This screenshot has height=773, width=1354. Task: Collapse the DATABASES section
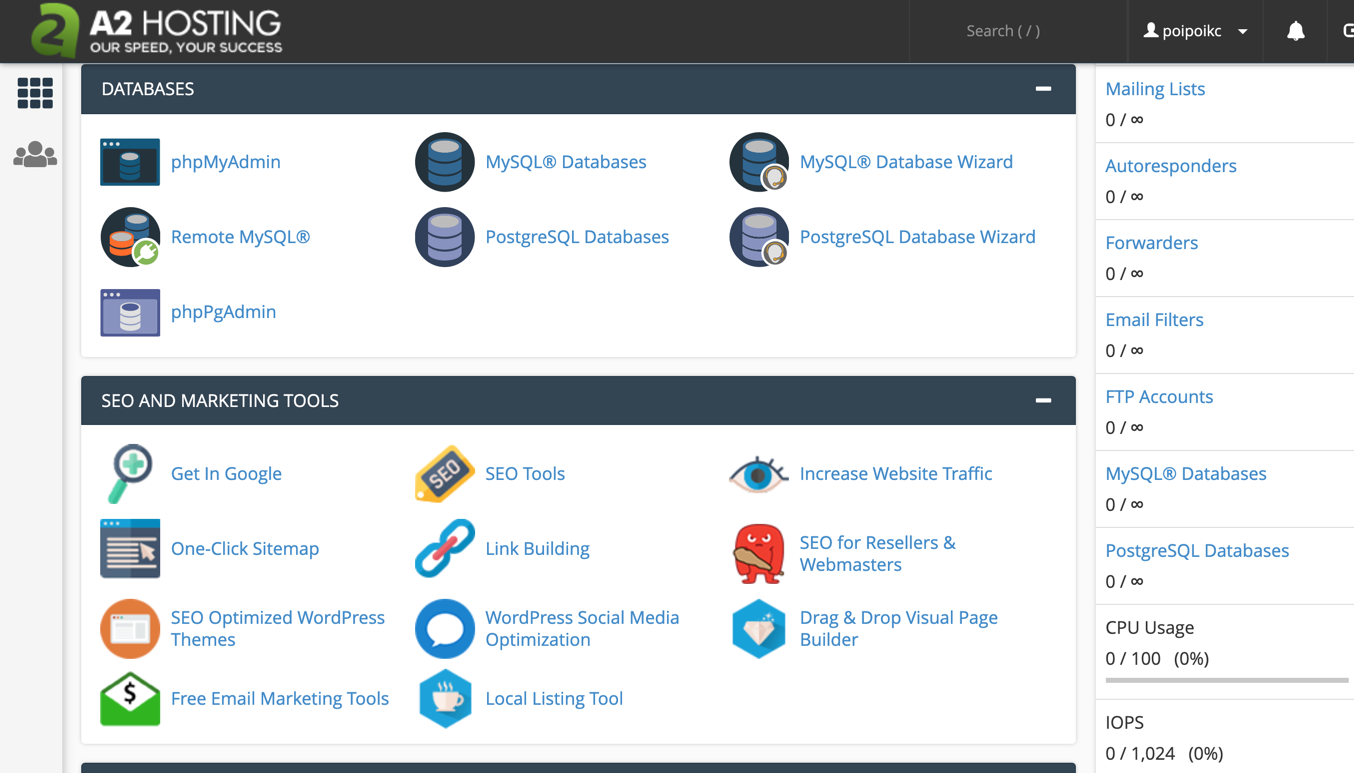click(x=1043, y=89)
